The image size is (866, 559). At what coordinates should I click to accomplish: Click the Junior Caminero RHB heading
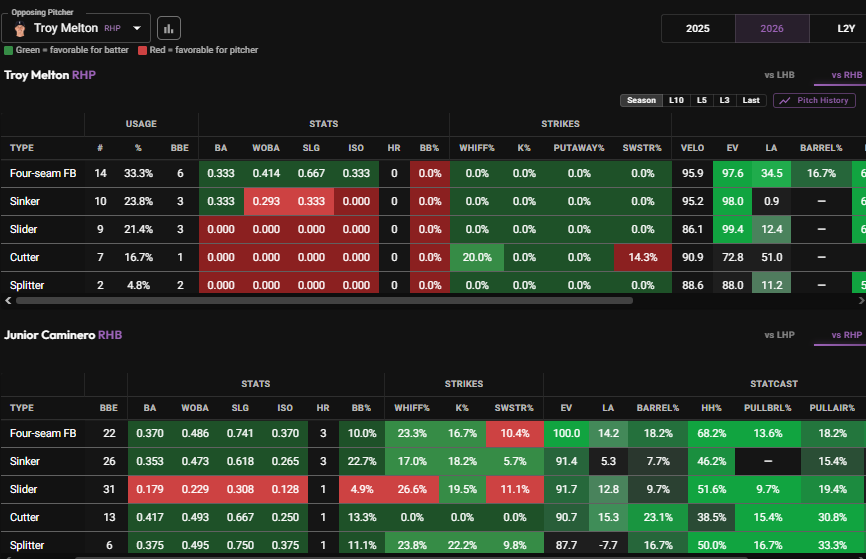pyautogui.click(x=63, y=335)
